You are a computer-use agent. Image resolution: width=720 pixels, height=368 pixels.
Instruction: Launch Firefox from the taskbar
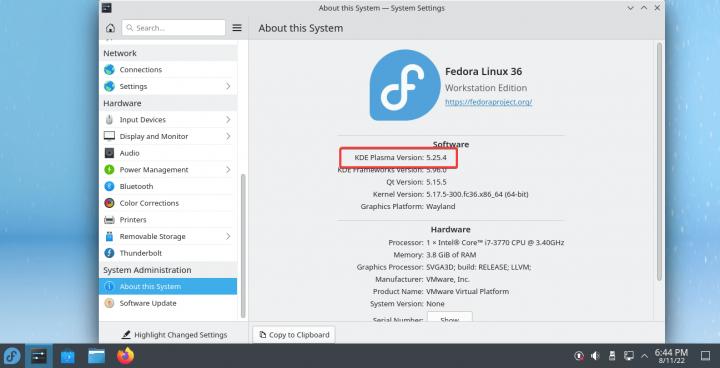125,356
